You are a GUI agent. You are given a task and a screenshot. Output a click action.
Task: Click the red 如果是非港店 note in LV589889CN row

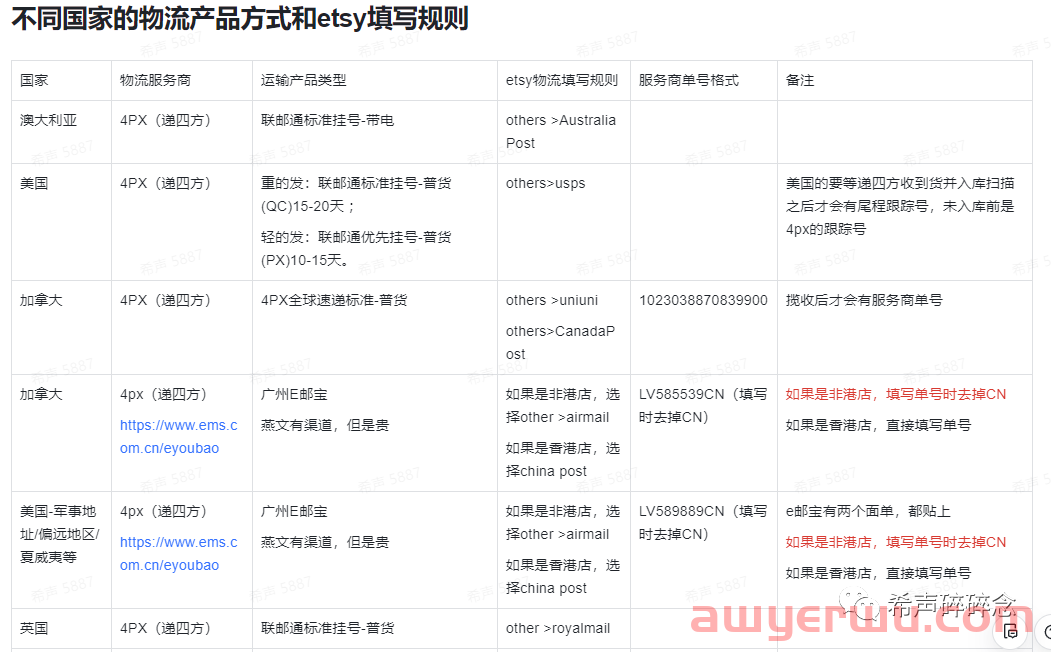tap(896, 542)
